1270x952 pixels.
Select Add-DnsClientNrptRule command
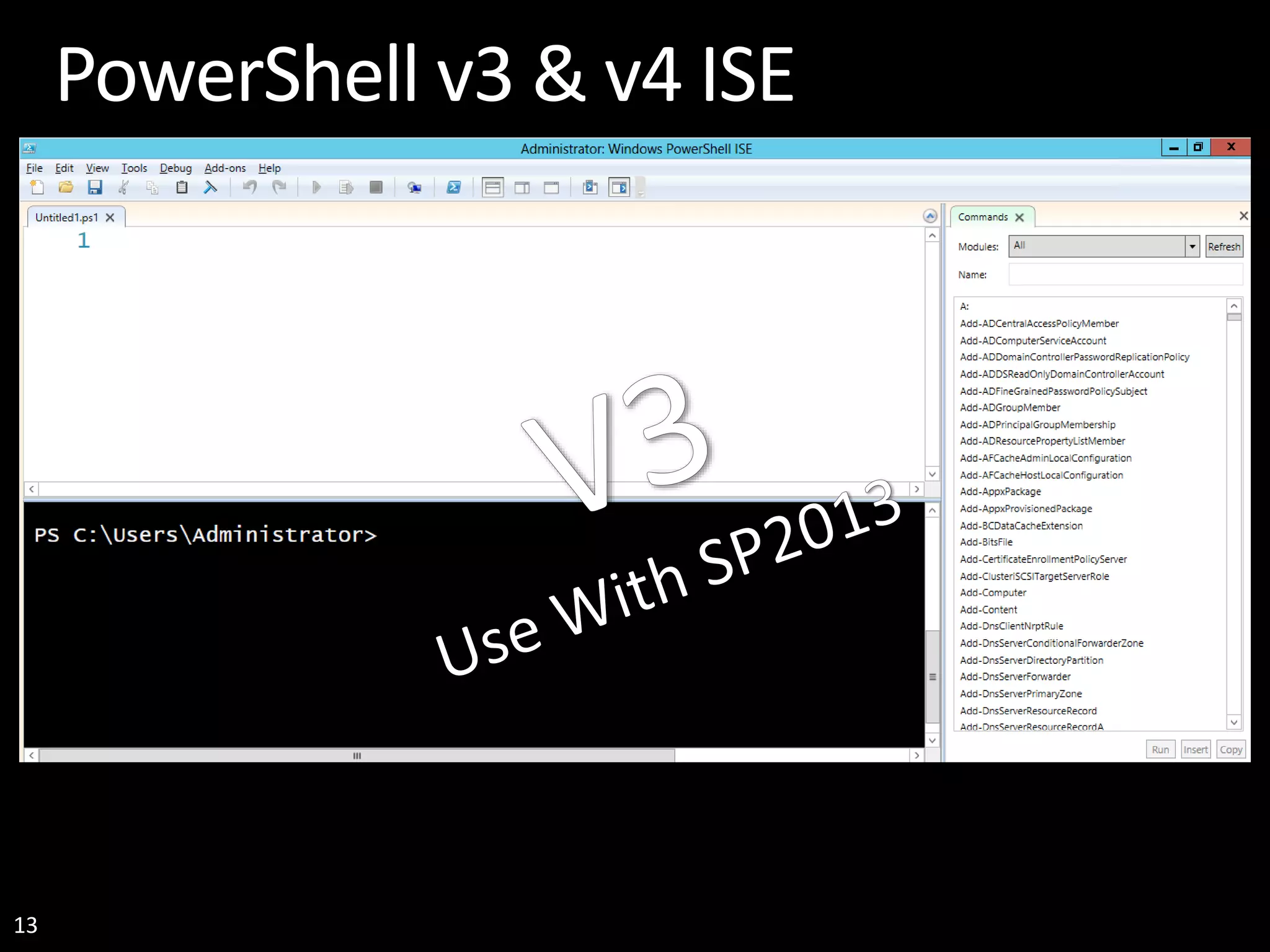pyautogui.click(x=1011, y=626)
